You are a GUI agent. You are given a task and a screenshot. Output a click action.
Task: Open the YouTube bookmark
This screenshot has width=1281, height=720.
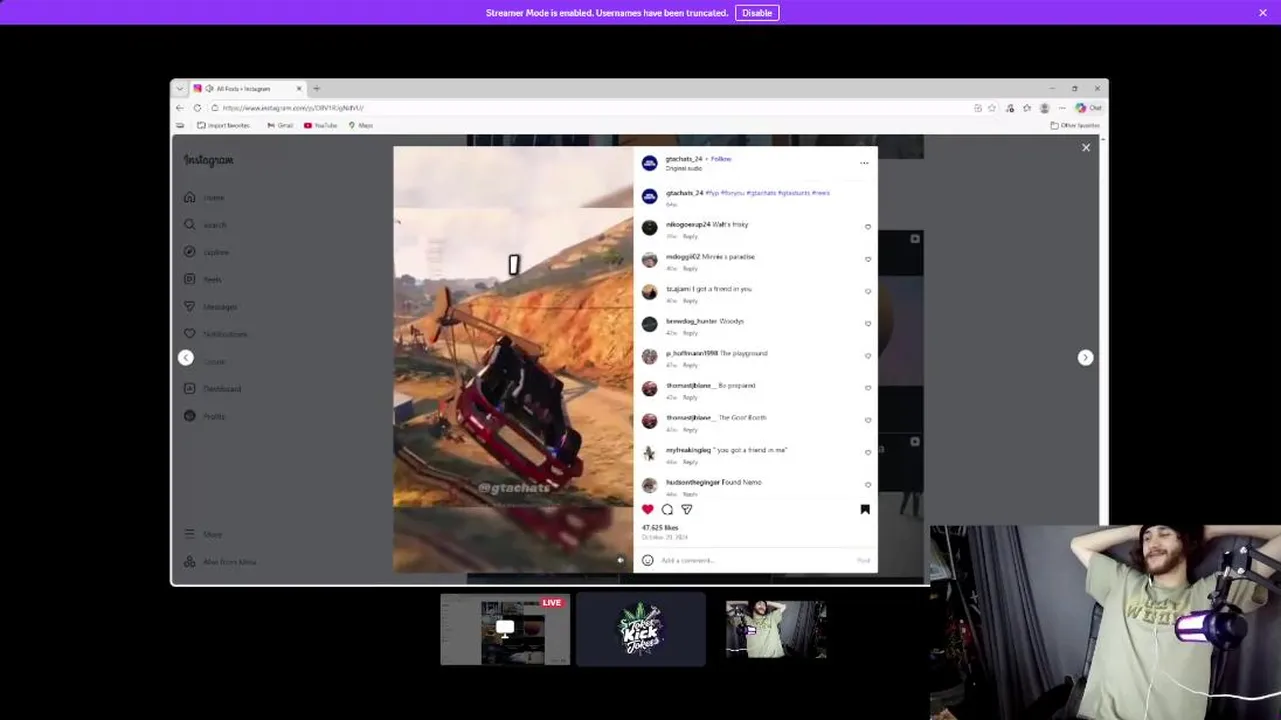click(321, 125)
